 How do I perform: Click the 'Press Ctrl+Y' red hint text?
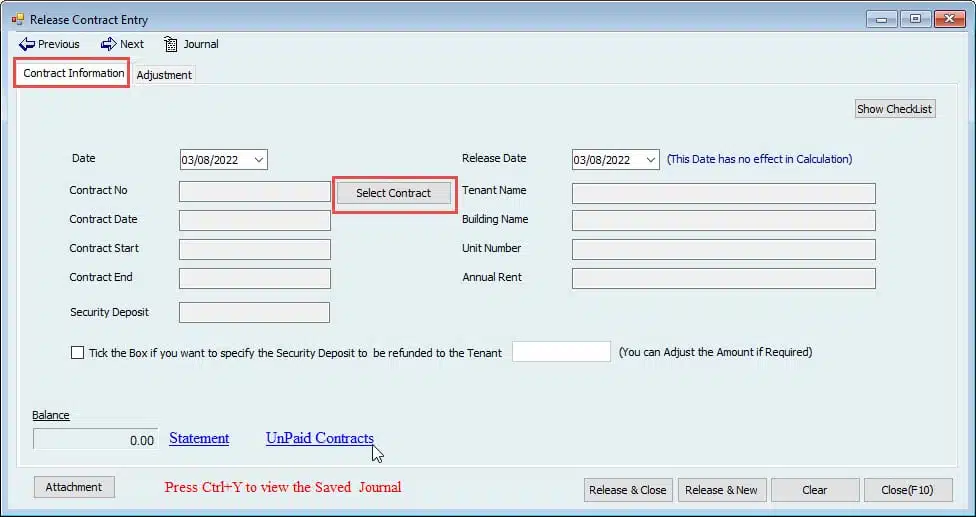pos(283,487)
